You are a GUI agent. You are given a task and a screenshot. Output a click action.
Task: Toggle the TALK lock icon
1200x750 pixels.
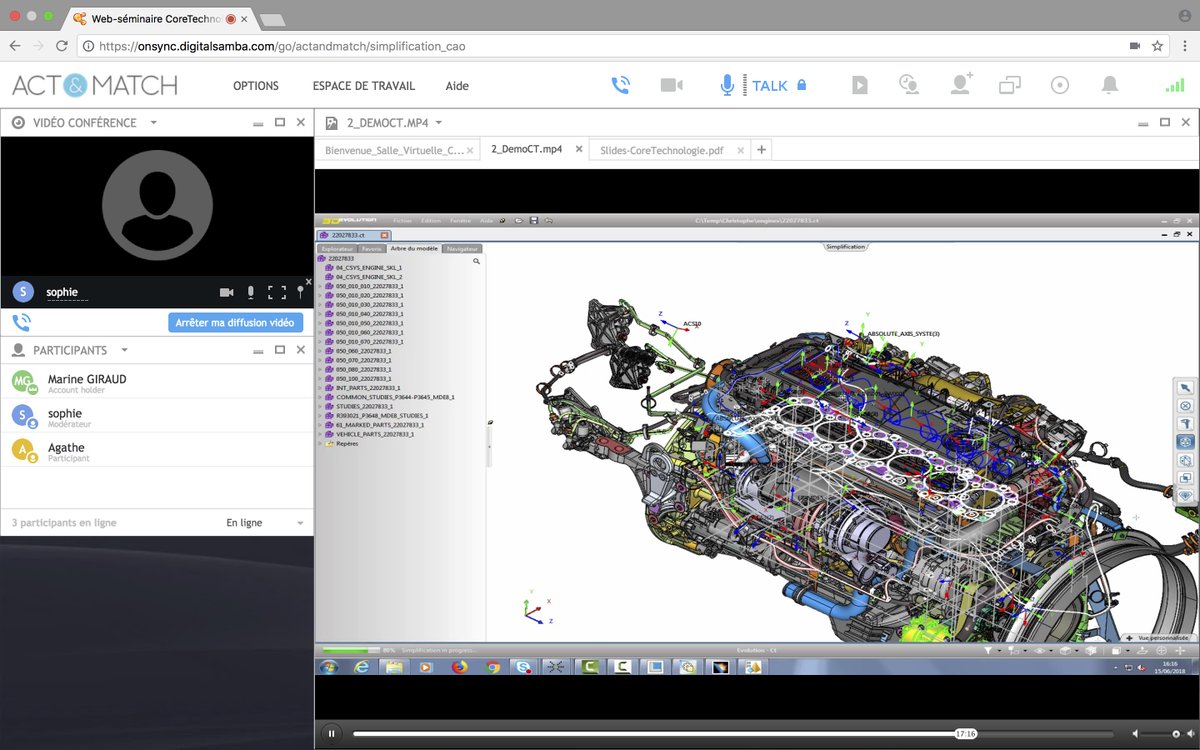coord(801,85)
